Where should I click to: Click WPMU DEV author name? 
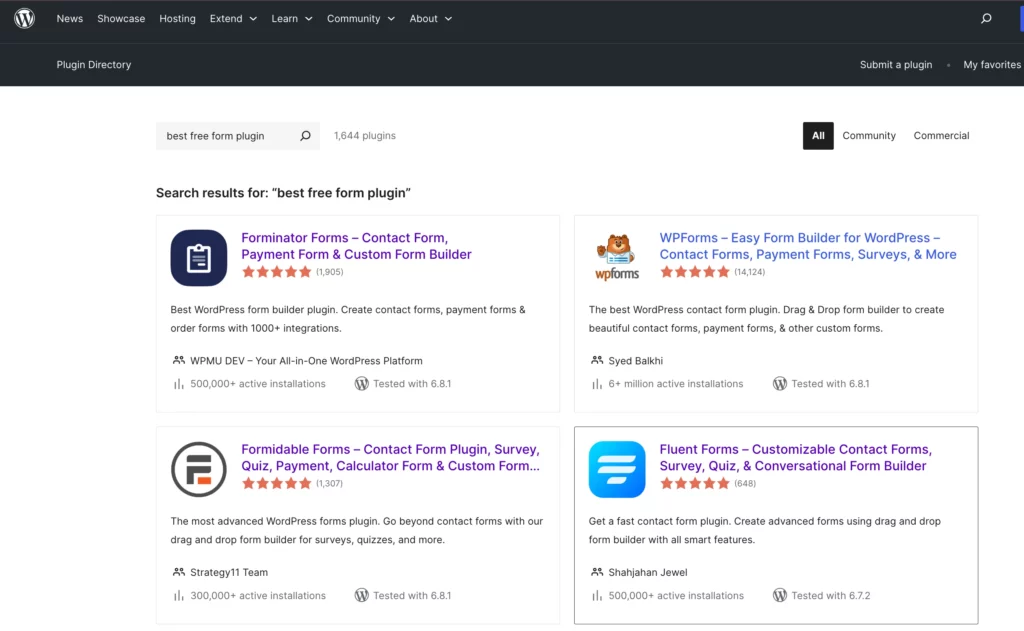[x=306, y=361]
